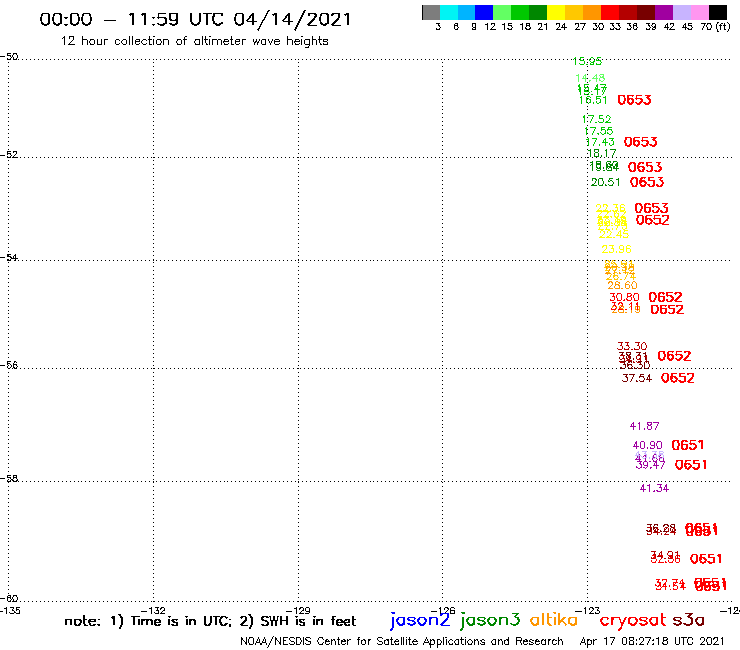Select the yellow legend swatch
Screen dimensions: 740x650
coord(556,12)
